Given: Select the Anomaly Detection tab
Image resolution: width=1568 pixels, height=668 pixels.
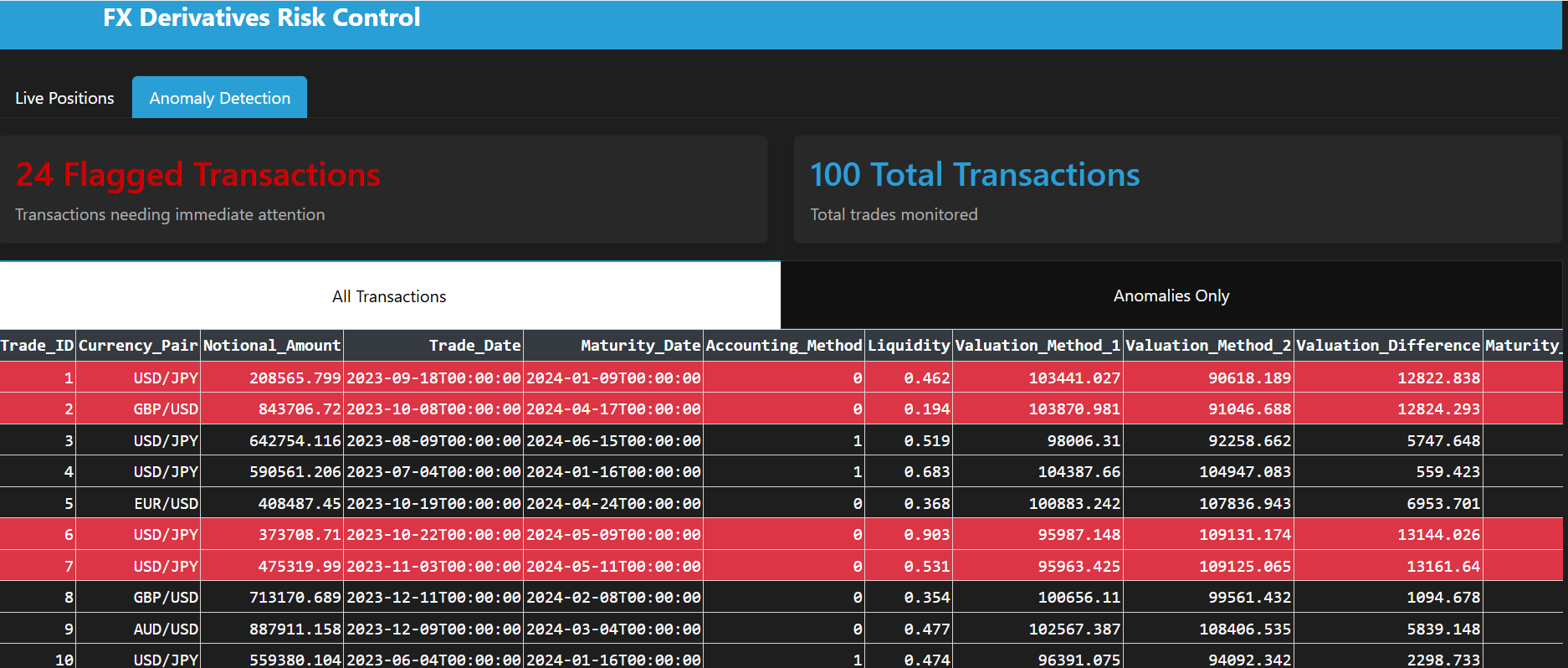Looking at the screenshot, I should pyautogui.click(x=220, y=98).
